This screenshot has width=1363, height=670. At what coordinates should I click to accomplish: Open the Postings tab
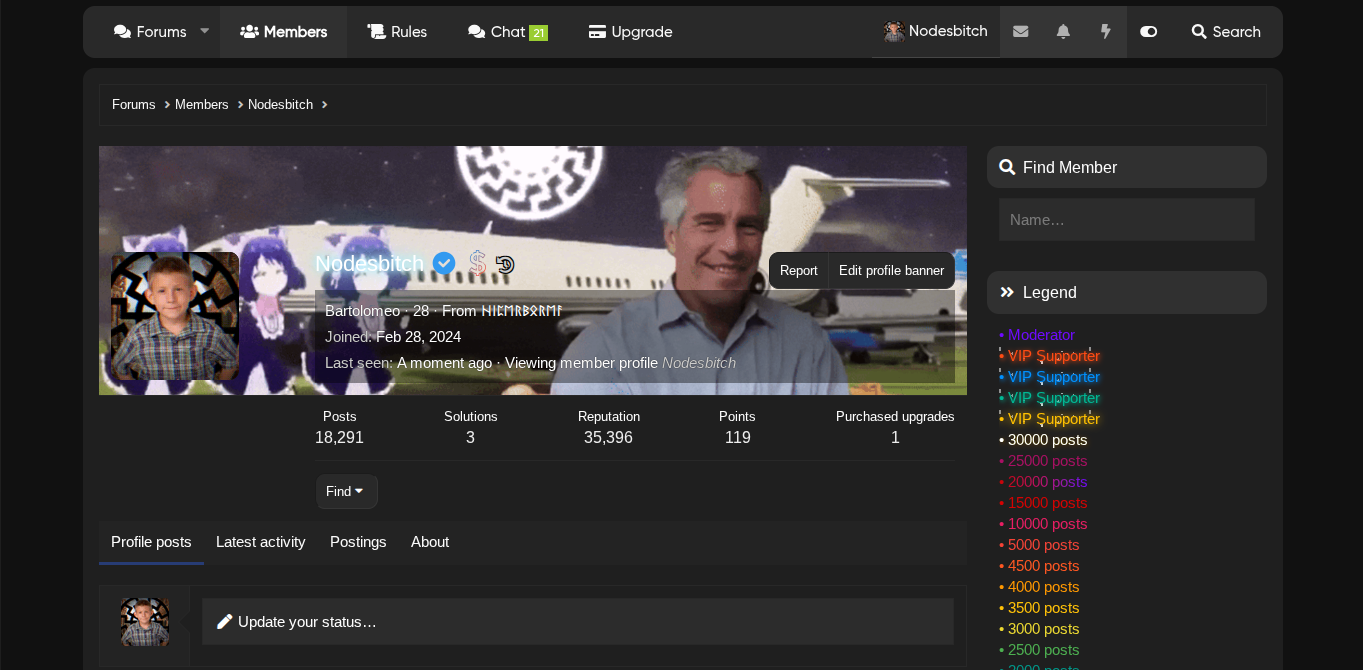(358, 542)
